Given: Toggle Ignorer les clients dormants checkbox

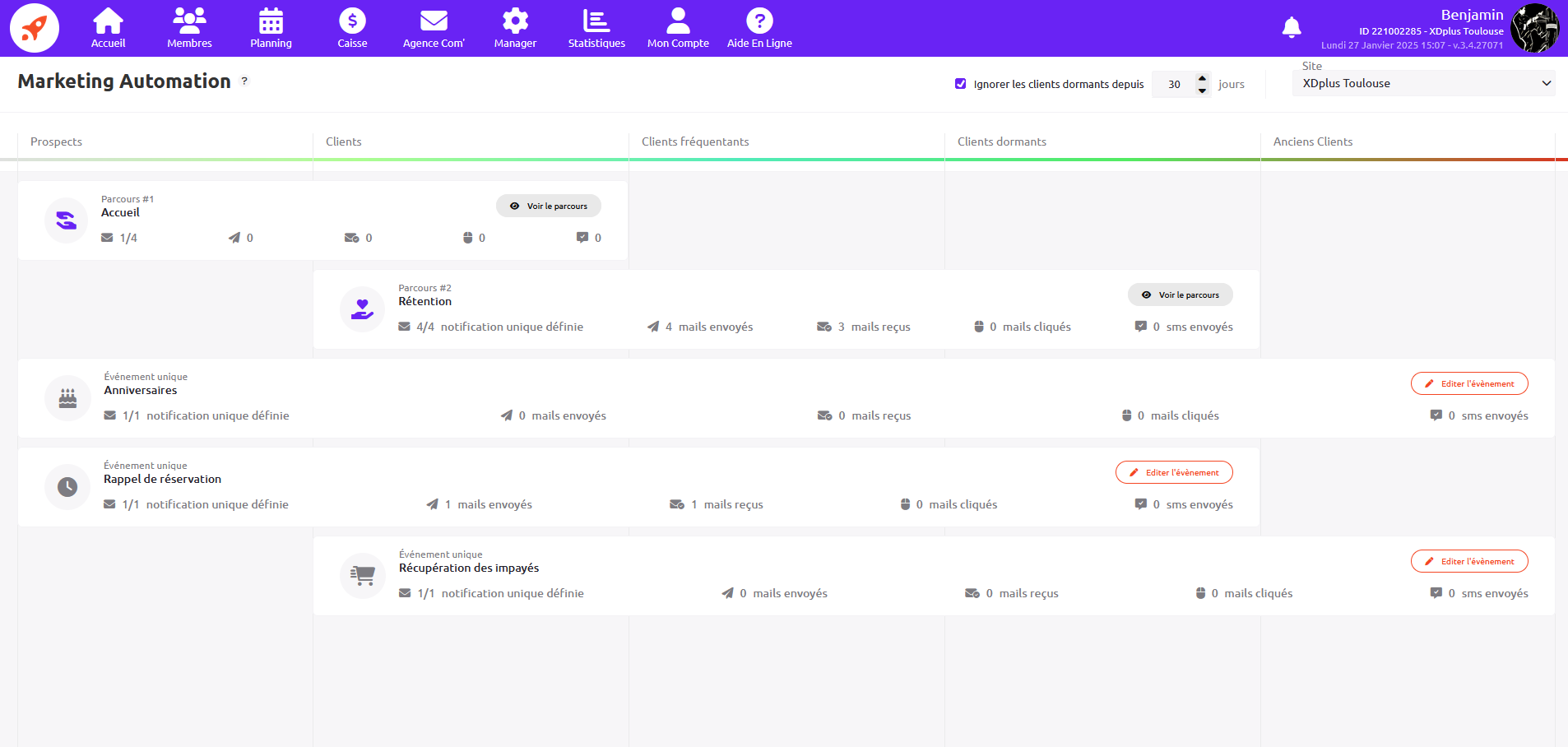Looking at the screenshot, I should click(960, 84).
